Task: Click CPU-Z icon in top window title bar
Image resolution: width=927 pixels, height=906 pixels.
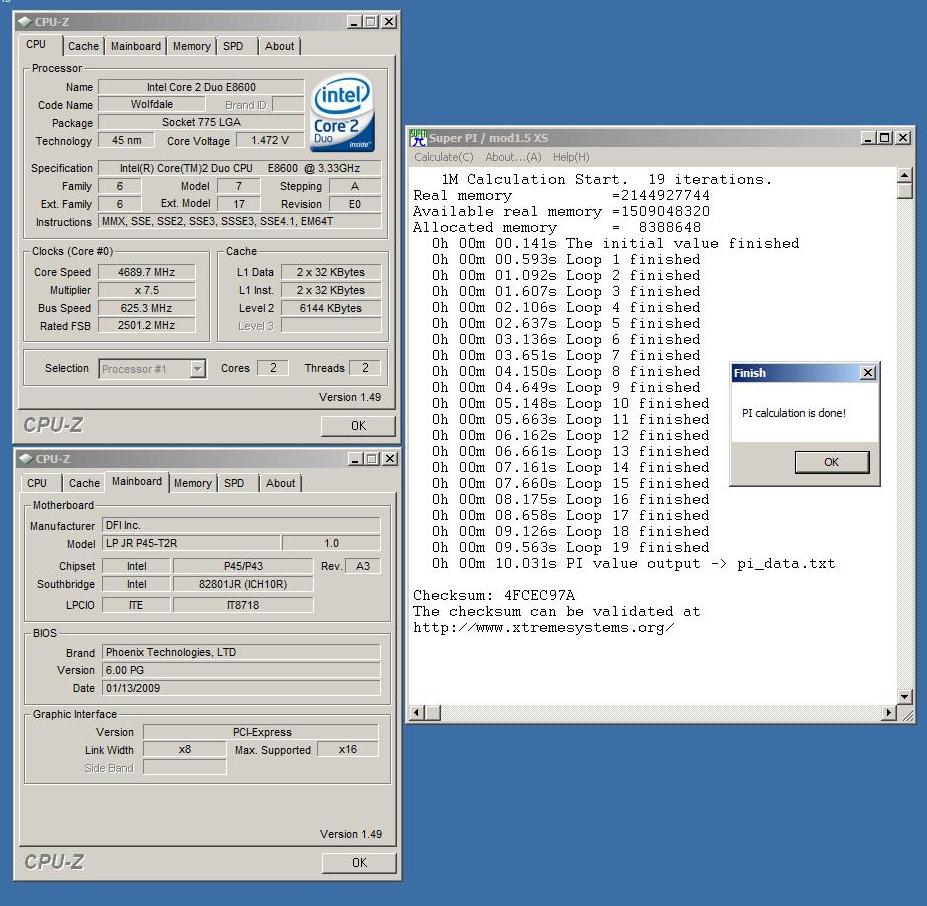Action: click(x=24, y=22)
